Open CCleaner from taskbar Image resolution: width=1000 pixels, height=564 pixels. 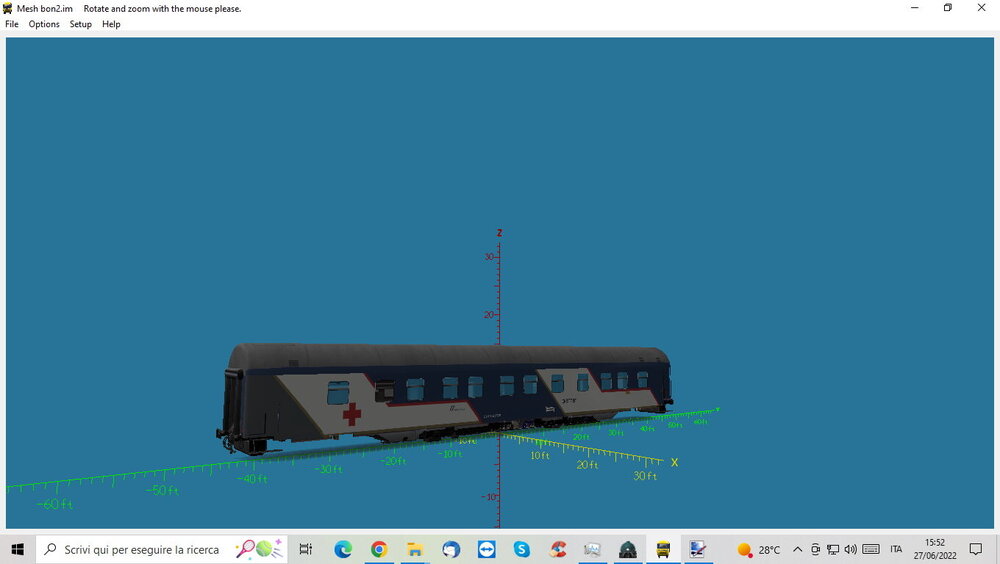coord(558,549)
